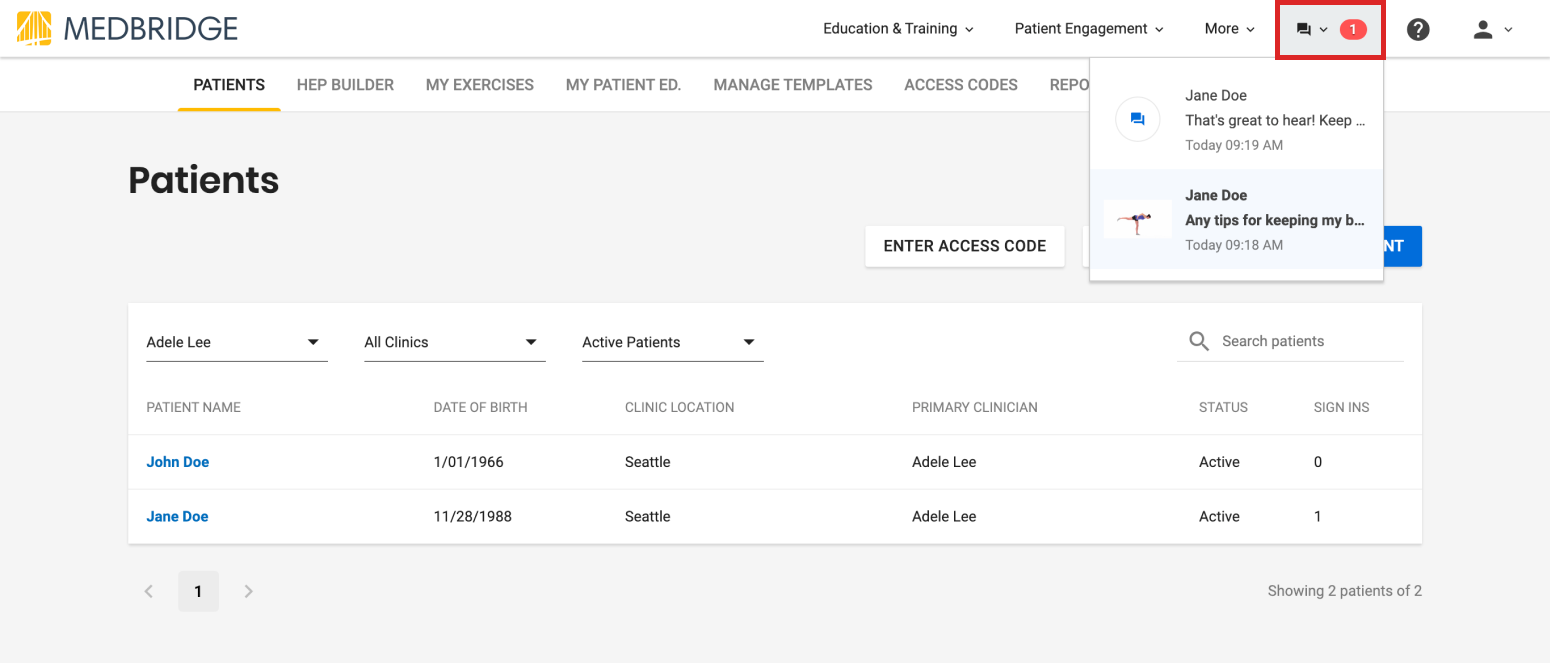Open the Adele Lee clinician dropdown
This screenshot has height=663, width=1550.
click(x=237, y=342)
